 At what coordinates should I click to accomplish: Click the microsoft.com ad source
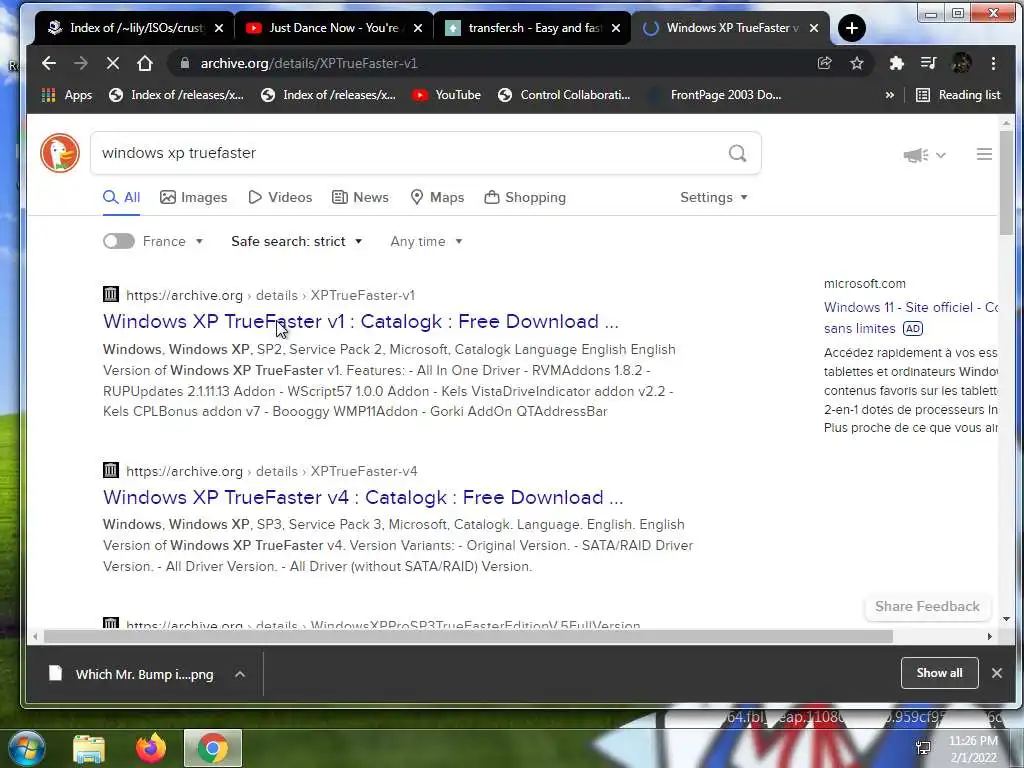coord(865,284)
